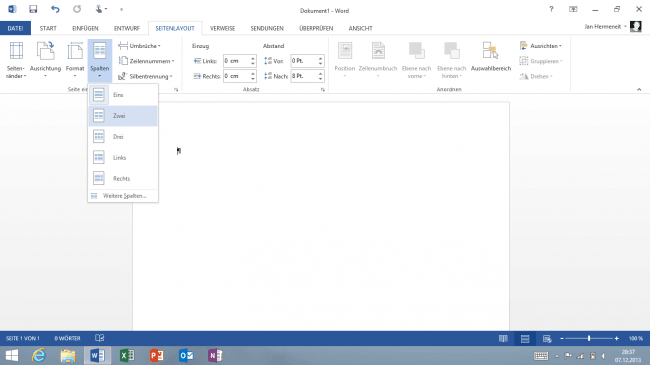Click the Nach spacing stepper arrows
This screenshot has height=365, width=650.
320,76
